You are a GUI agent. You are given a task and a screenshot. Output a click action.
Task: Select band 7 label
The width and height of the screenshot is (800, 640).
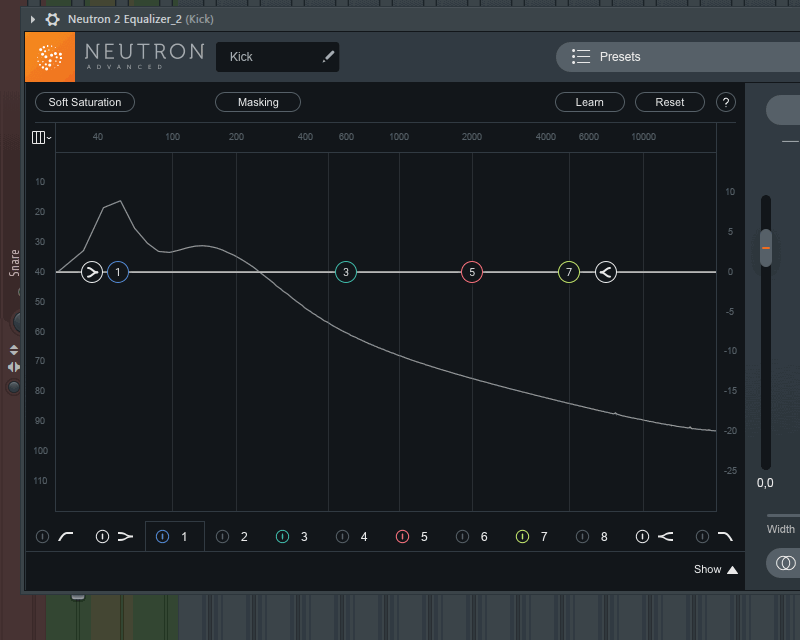(544, 537)
